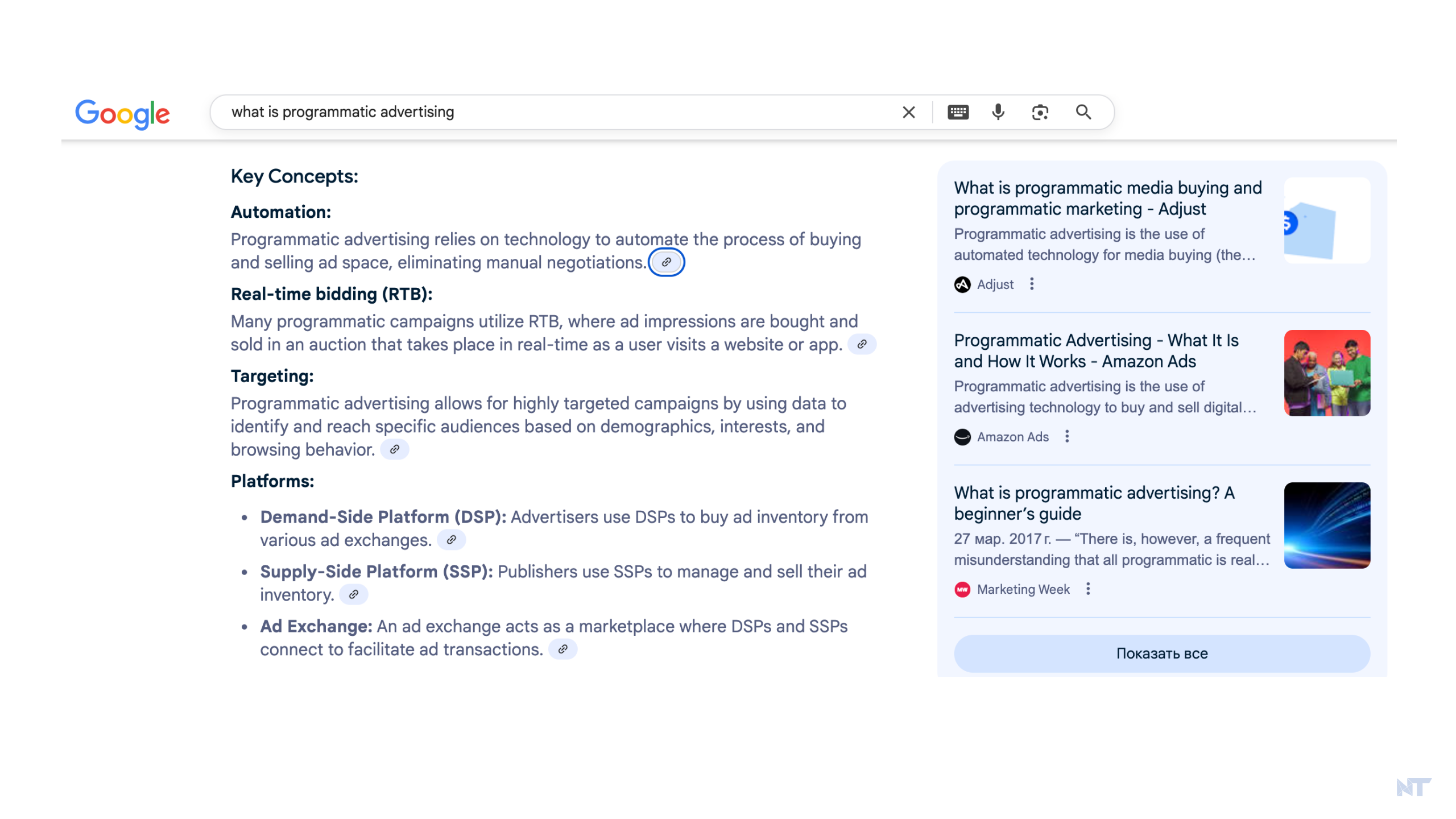Open source link after Ad Exchange item
The width and height of the screenshot is (1456, 819).
tap(562, 649)
